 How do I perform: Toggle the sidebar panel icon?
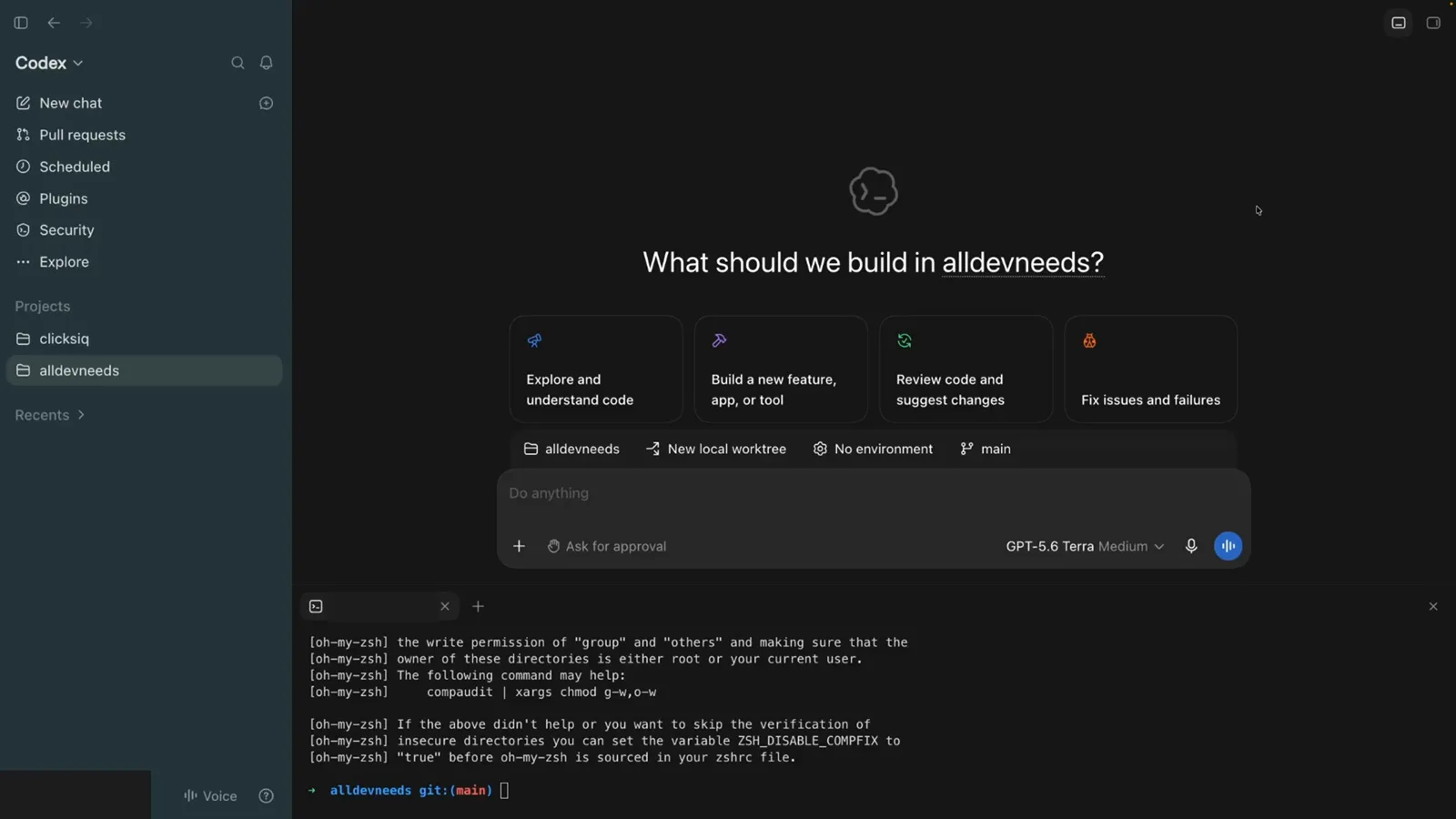[x=21, y=23]
